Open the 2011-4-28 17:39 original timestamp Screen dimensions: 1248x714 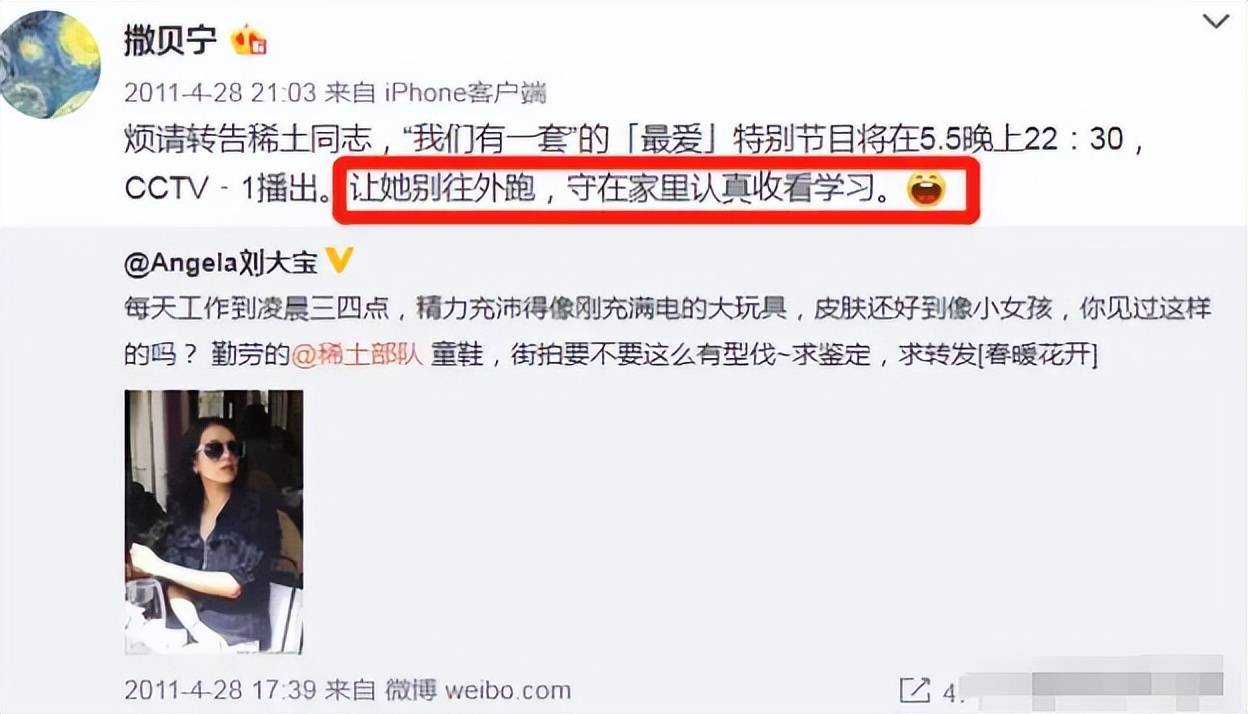point(221,689)
